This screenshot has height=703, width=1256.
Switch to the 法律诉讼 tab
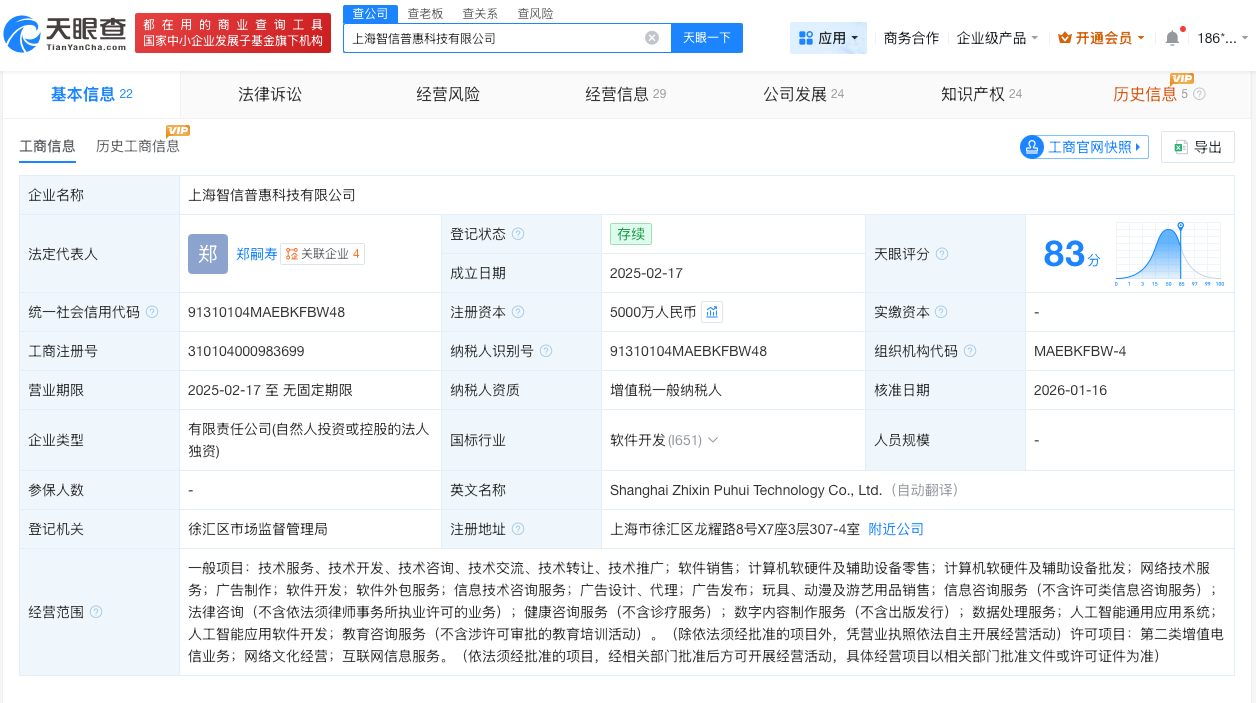(270, 93)
